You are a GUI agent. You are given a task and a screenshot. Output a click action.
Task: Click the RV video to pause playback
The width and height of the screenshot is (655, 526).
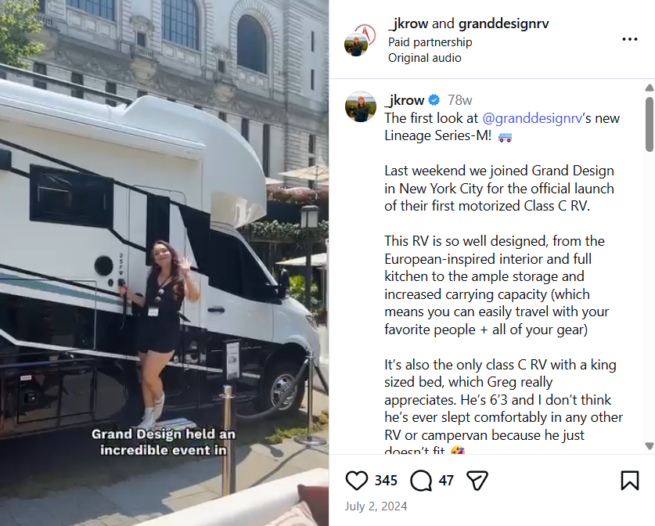(x=164, y=263)
